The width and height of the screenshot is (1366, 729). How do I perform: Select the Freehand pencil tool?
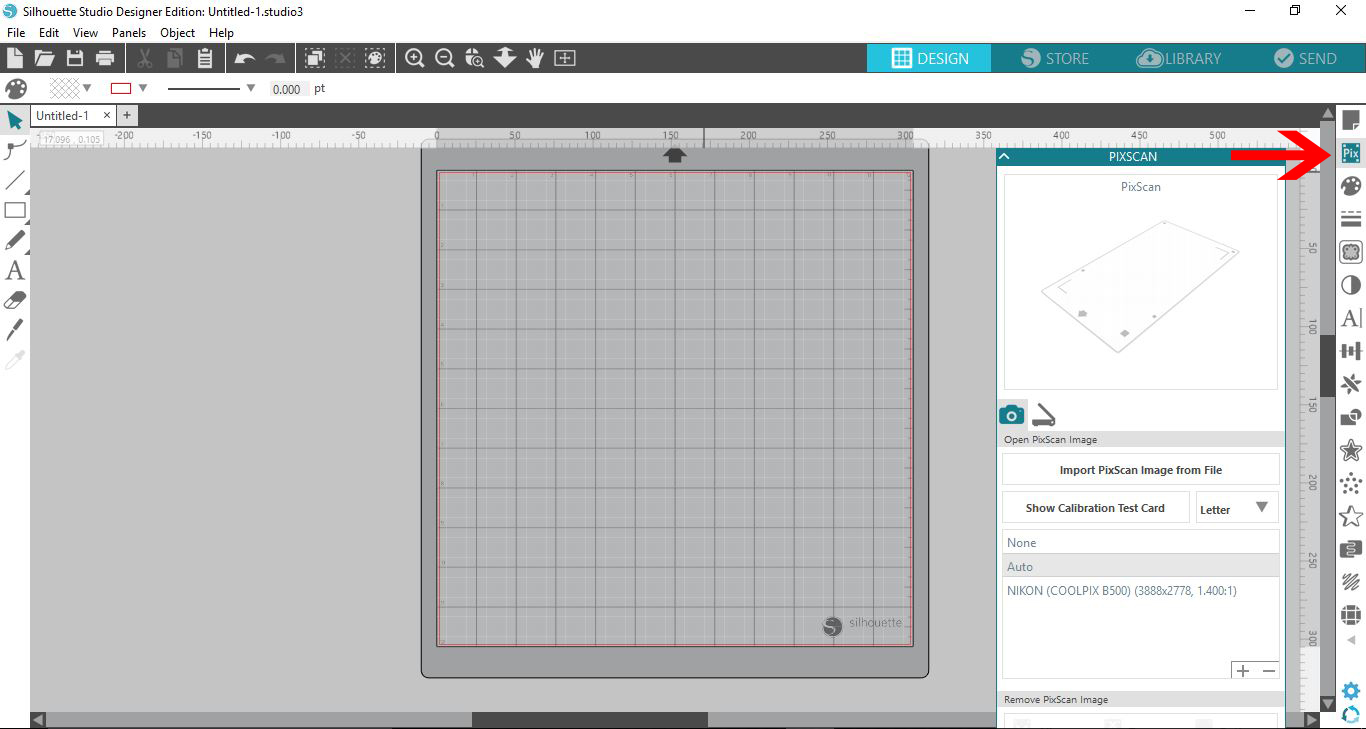pyautogui.click(x=15, y=240)
